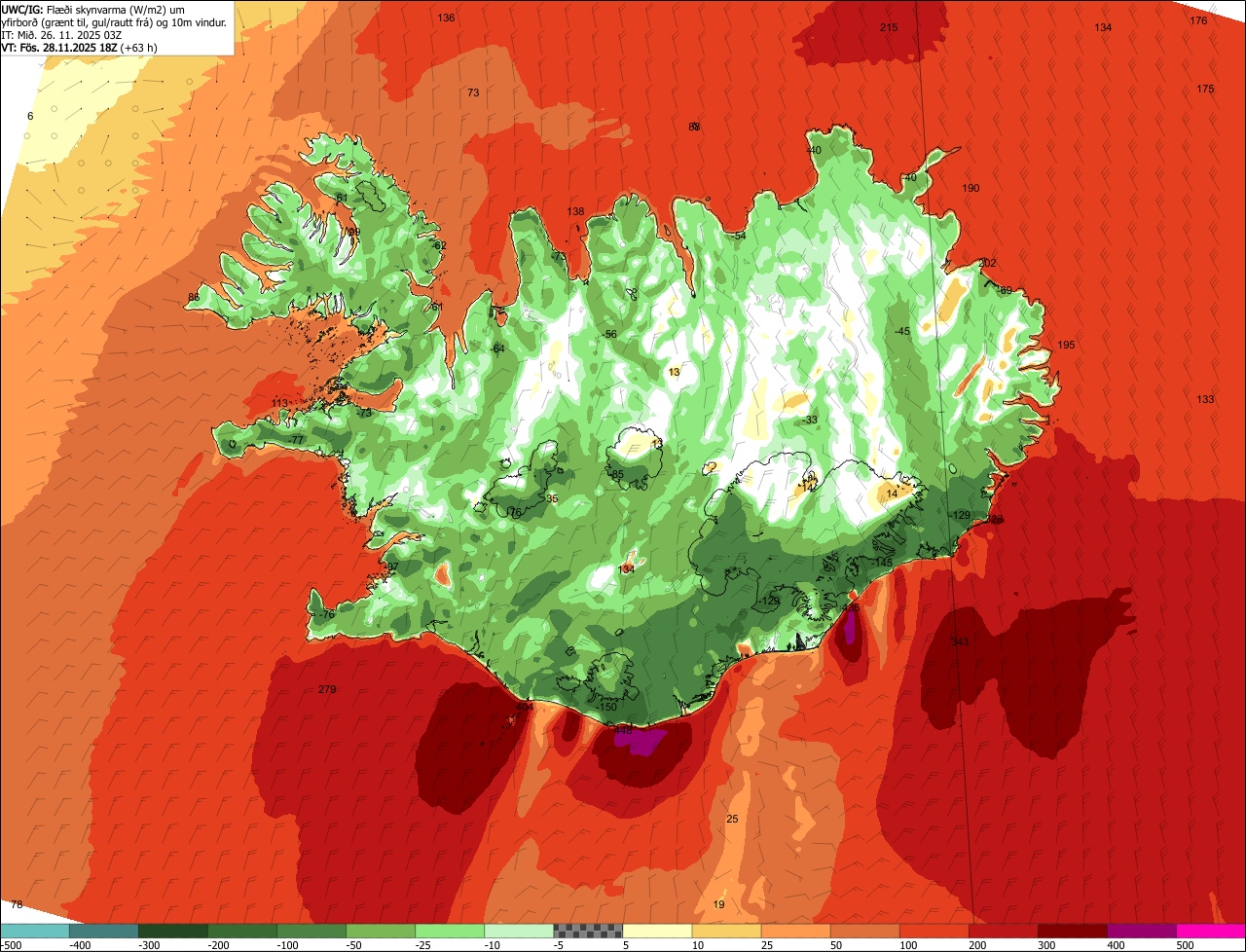
Task: Click the map value 176 in the top-right corner
Action: click(x=1198, y=20)
